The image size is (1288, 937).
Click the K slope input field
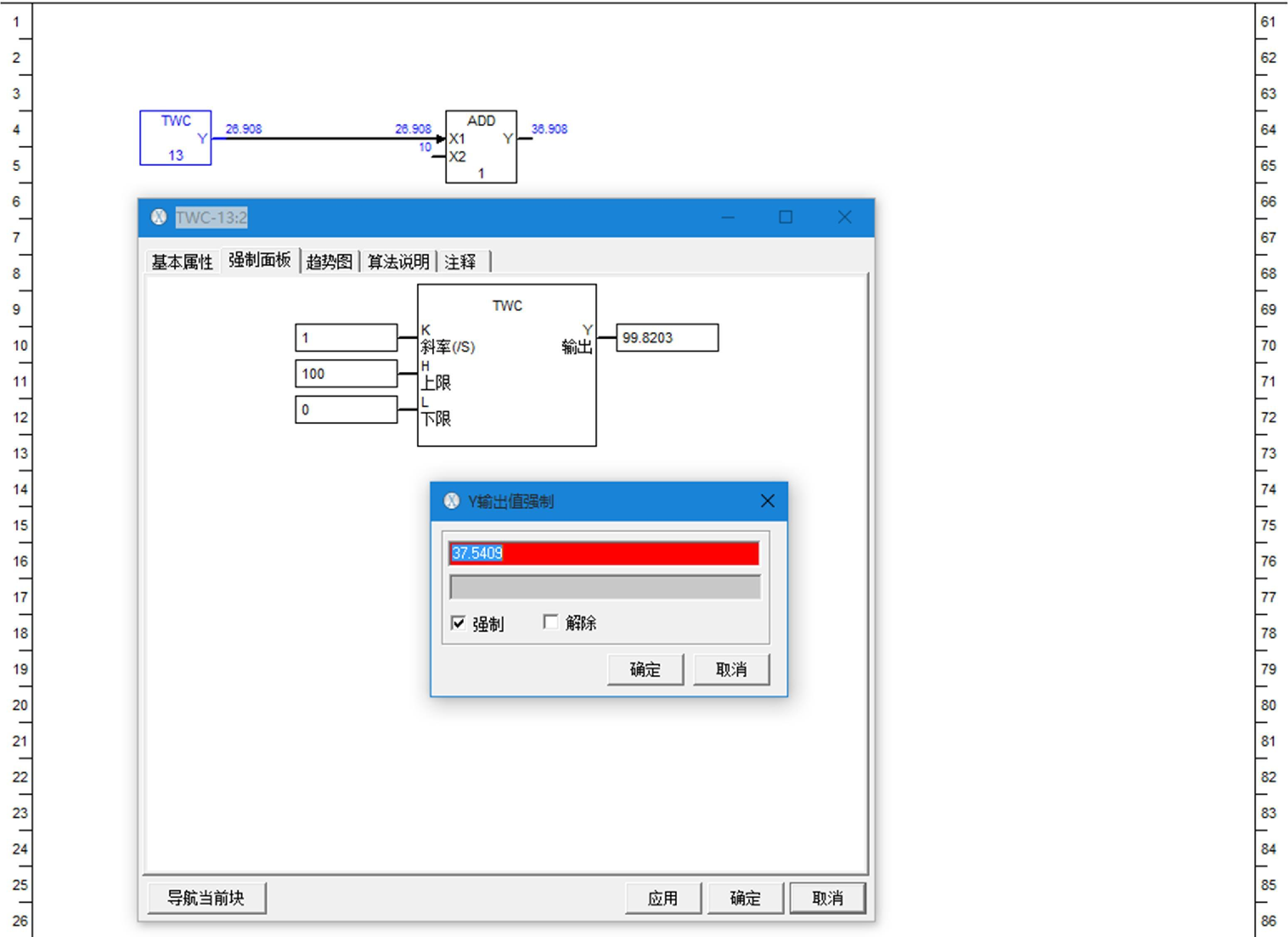point(346,338)
